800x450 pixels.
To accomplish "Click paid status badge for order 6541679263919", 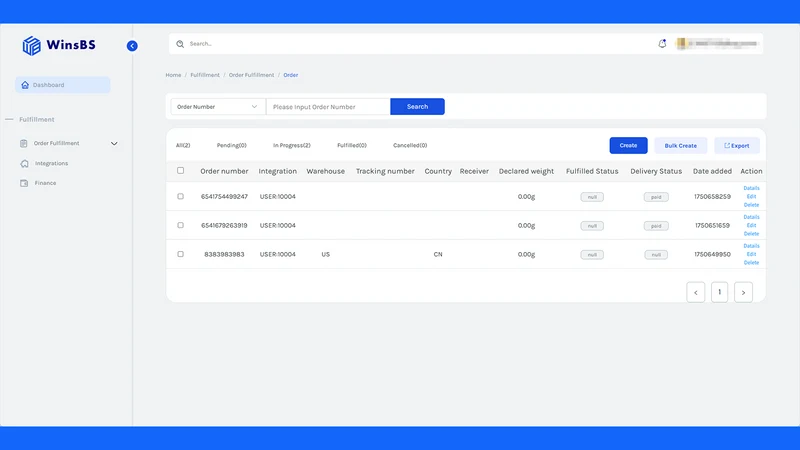I will (x=656, y=226).
